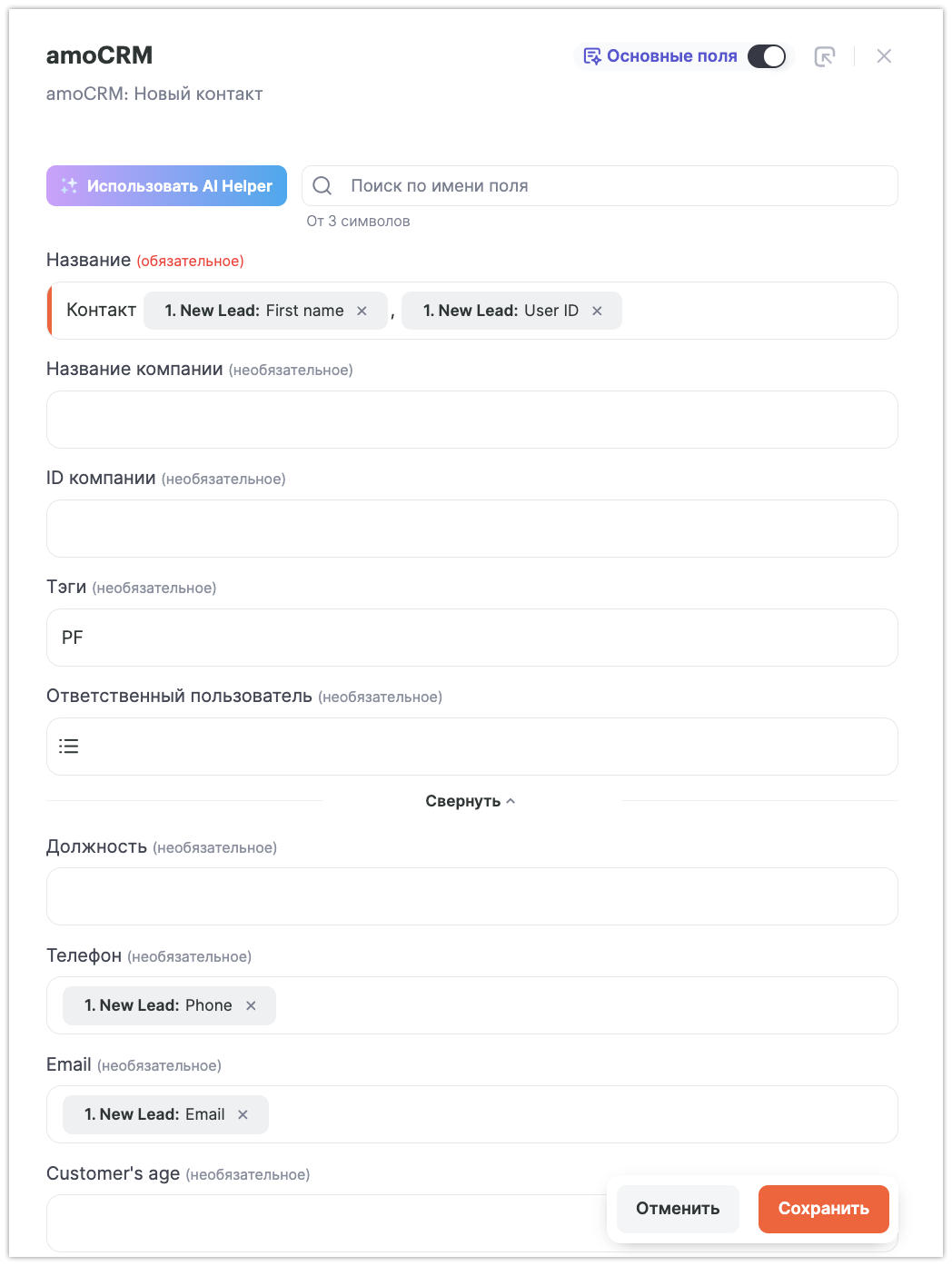Remove the User ID tag chip
Image resolution: width=952 pixels, height=1266 pixels.
coord(597,311)
